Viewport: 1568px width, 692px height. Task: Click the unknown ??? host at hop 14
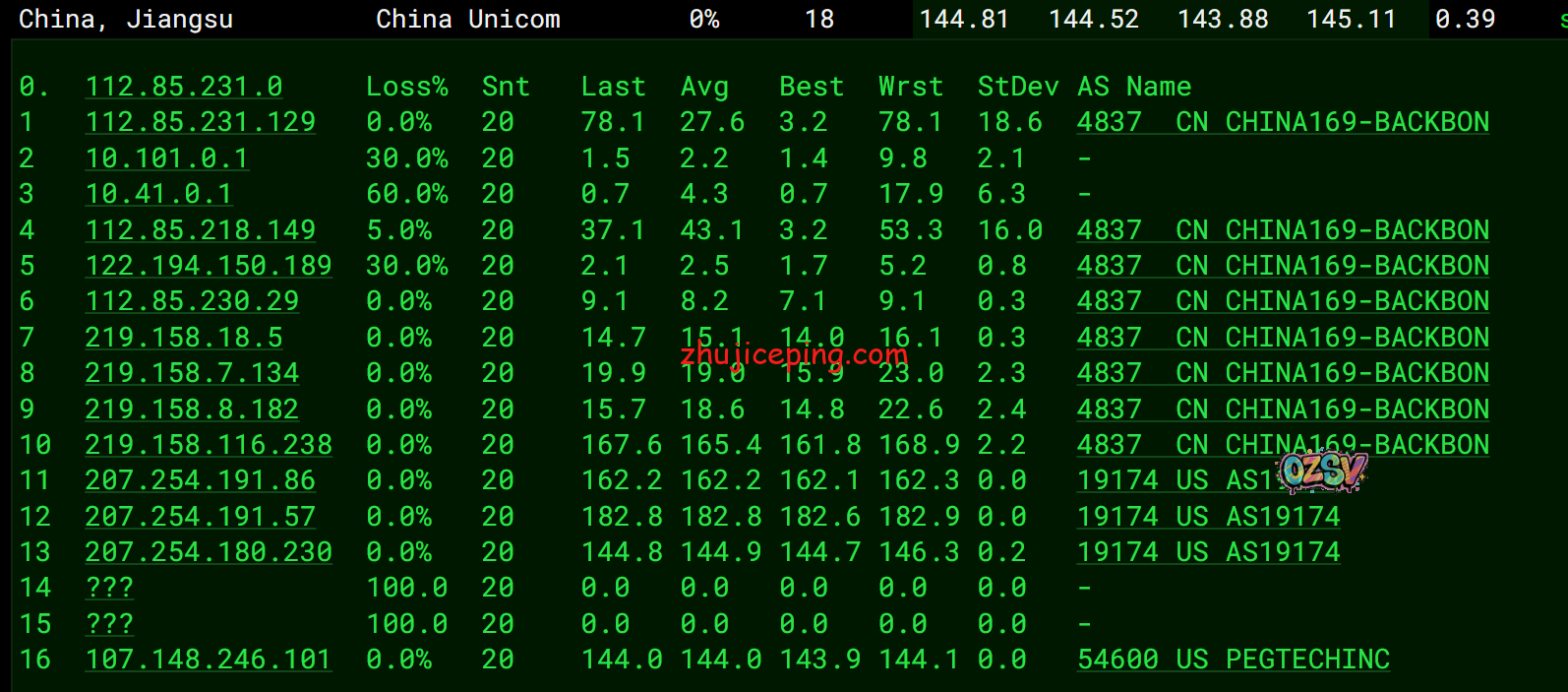109,588
